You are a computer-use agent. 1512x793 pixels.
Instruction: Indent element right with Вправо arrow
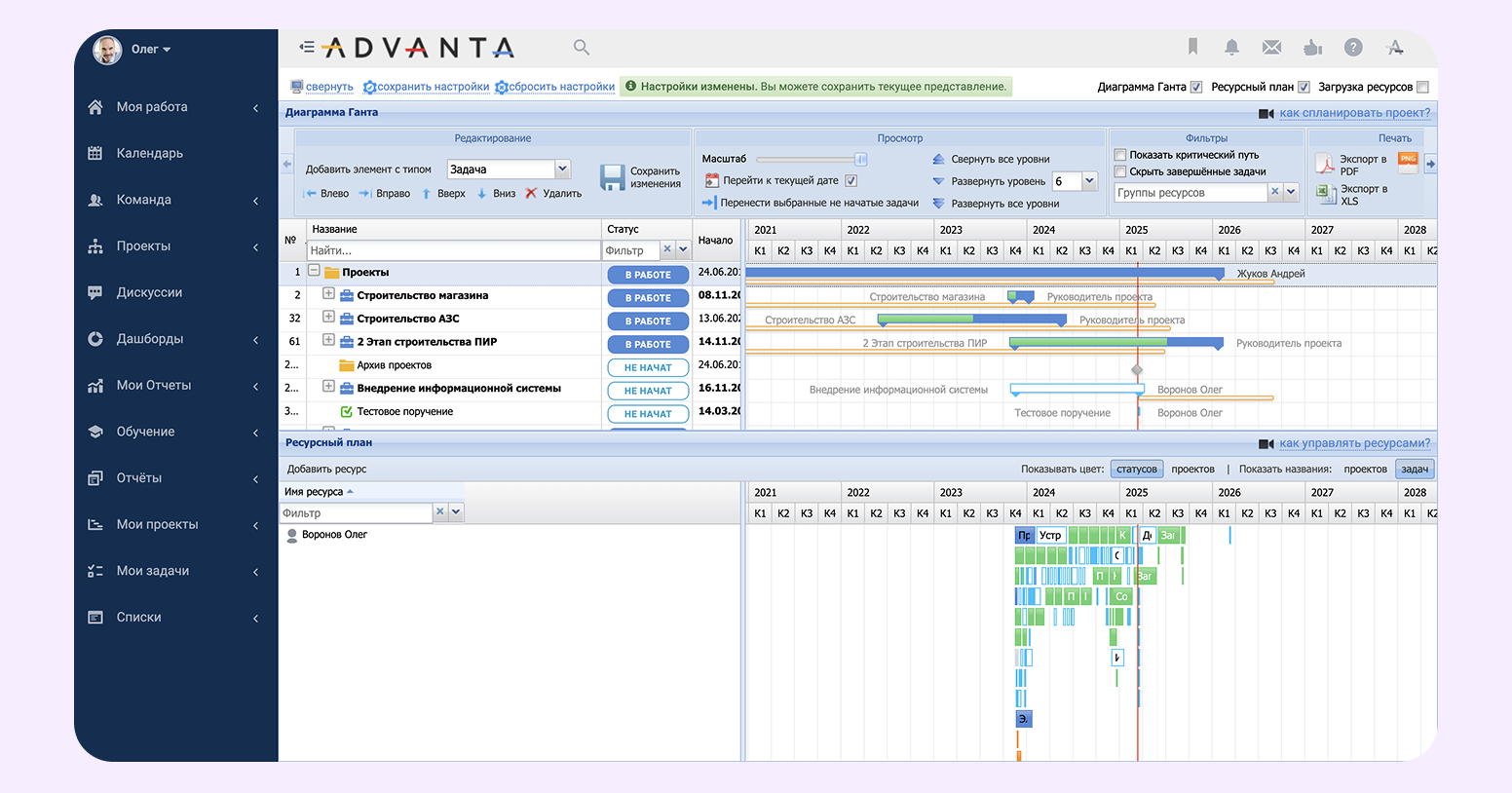pos(384,194)
